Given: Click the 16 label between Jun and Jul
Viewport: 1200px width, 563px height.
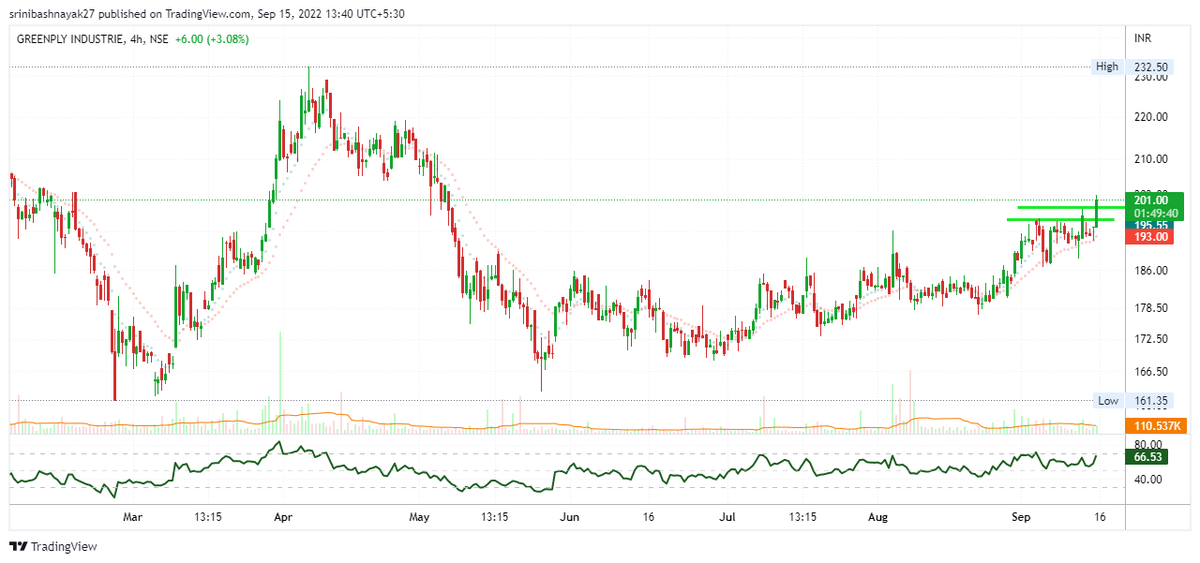Looking at the screenshot, I should (648, 517).
